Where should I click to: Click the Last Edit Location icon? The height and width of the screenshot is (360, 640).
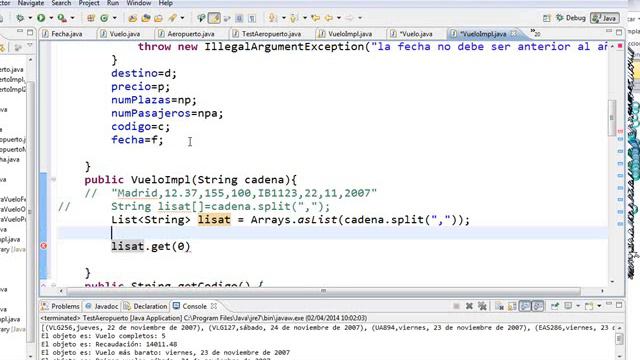click(316, 18)
